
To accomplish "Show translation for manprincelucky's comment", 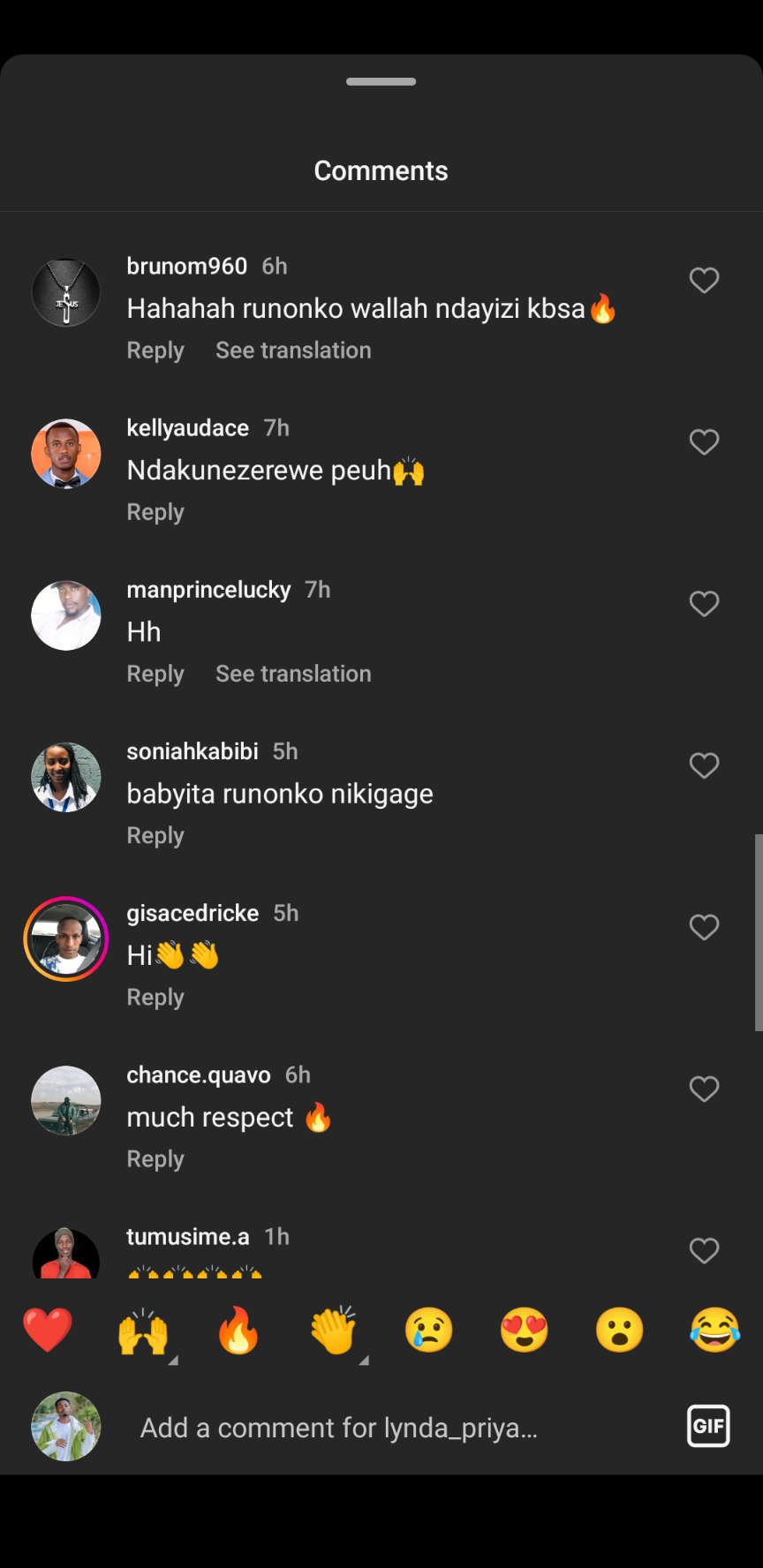I will tap(293, 674).
